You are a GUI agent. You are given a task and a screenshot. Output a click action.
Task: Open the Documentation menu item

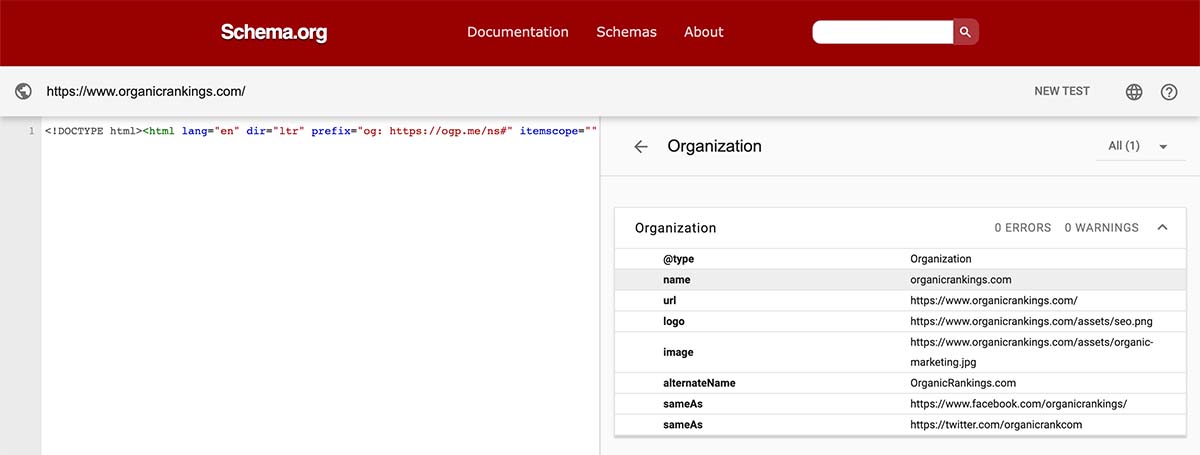tap(518, 32)
